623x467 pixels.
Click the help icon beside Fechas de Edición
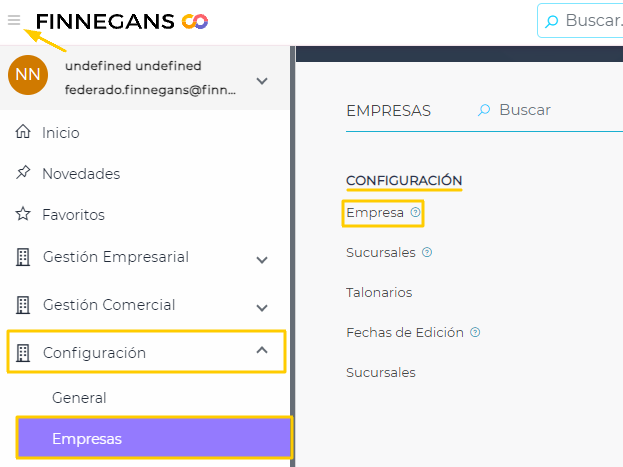pyautogui.click(x=475, y=332)
